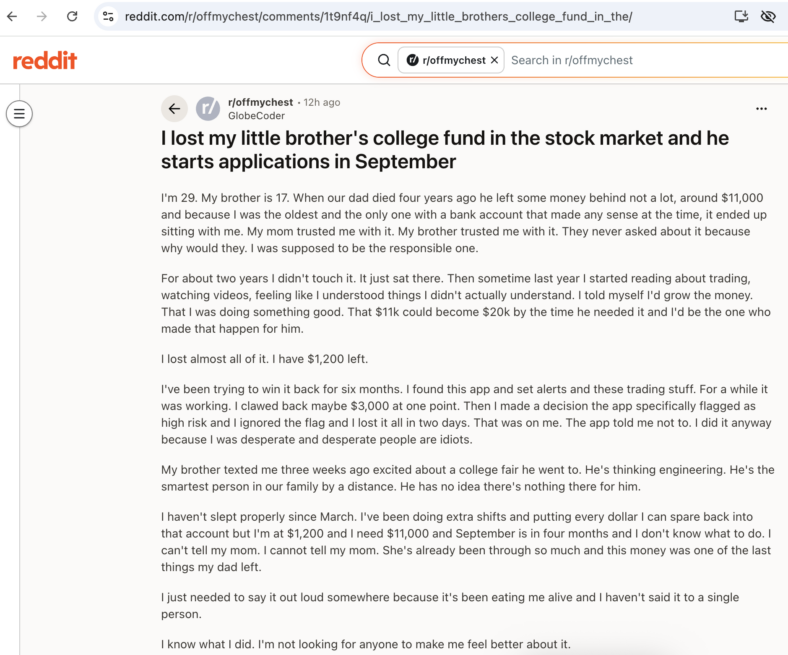Click the post title heading
The image size is (788, 655).
coord(445,150)
